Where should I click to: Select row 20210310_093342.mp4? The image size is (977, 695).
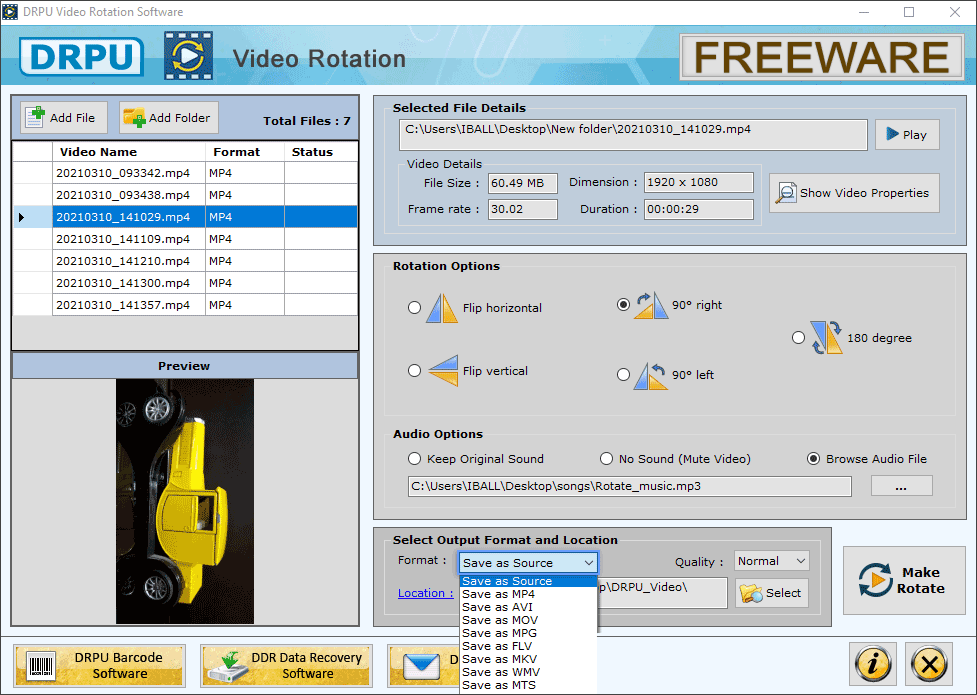(185, 173)
